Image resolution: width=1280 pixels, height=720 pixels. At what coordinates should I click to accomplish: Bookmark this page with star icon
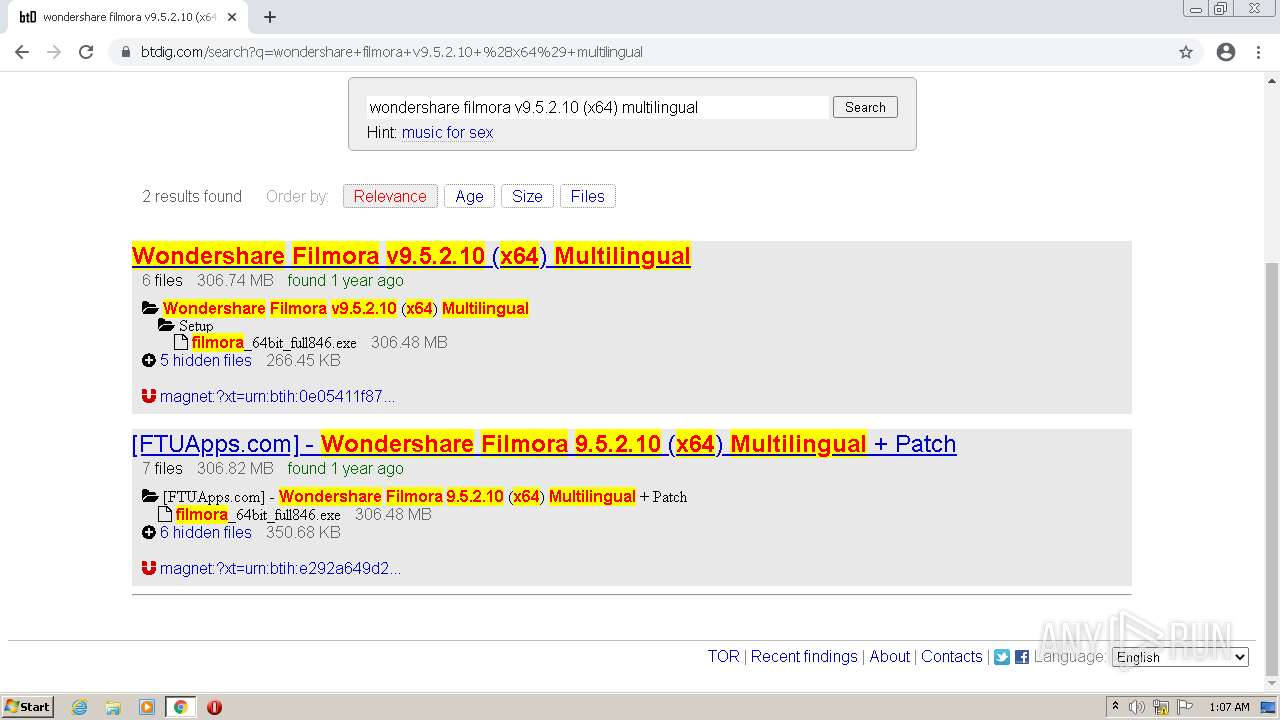(x=1186, y=52)
